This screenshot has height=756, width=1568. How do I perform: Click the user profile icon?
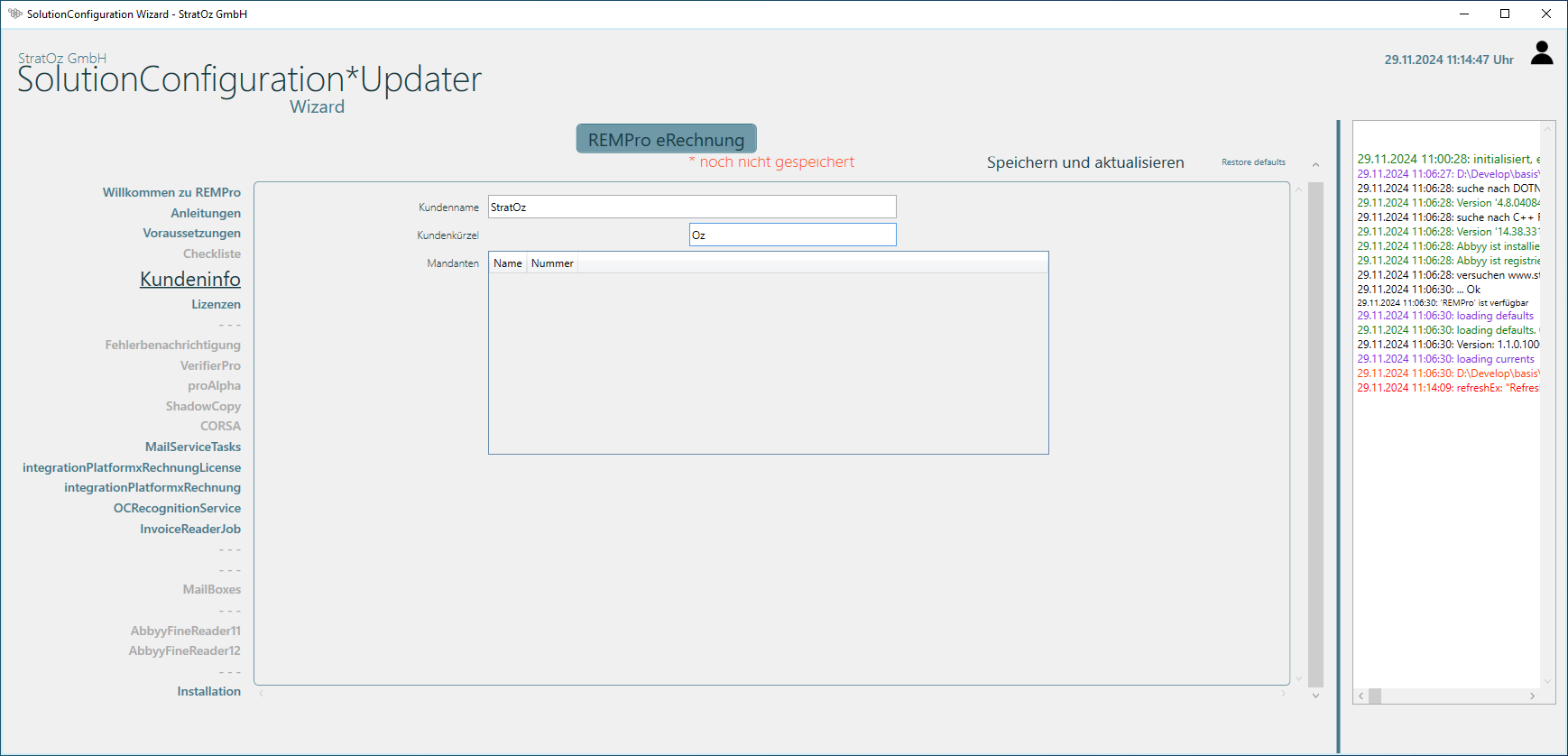pyautogui.click(x=1542, y=54)
